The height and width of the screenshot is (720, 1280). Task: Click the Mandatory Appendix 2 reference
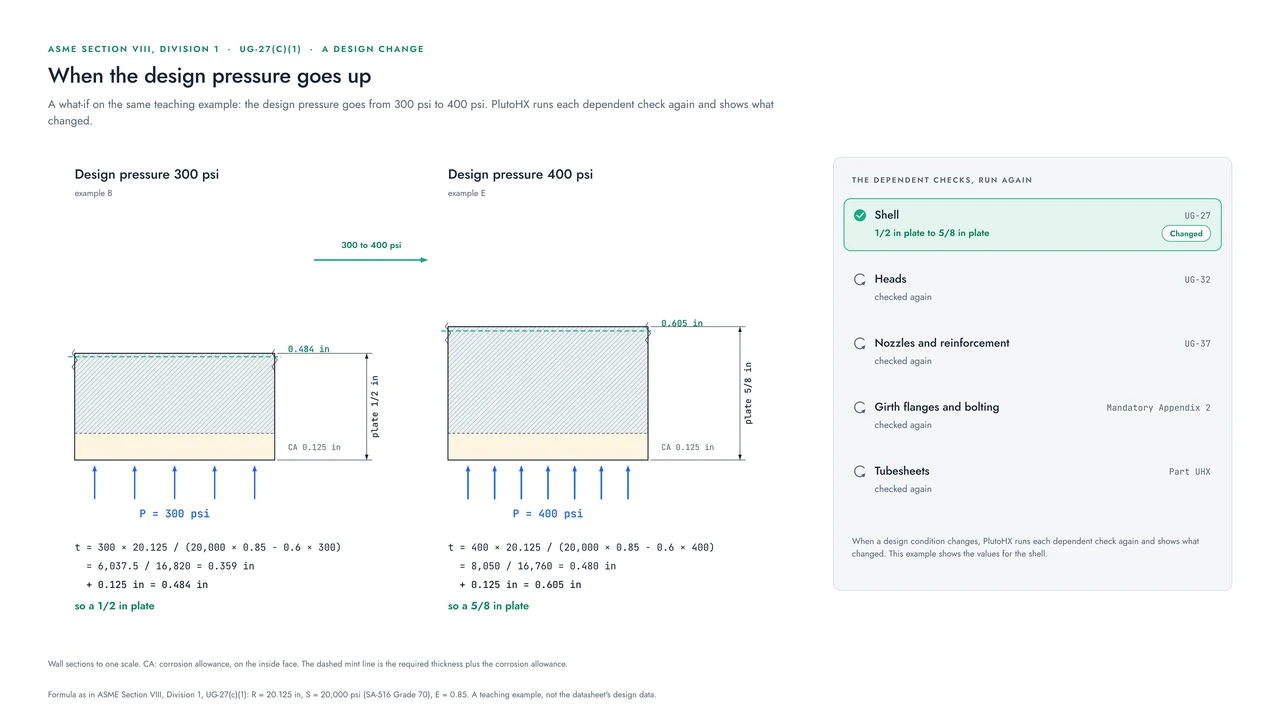click(x=1158, y=408)
